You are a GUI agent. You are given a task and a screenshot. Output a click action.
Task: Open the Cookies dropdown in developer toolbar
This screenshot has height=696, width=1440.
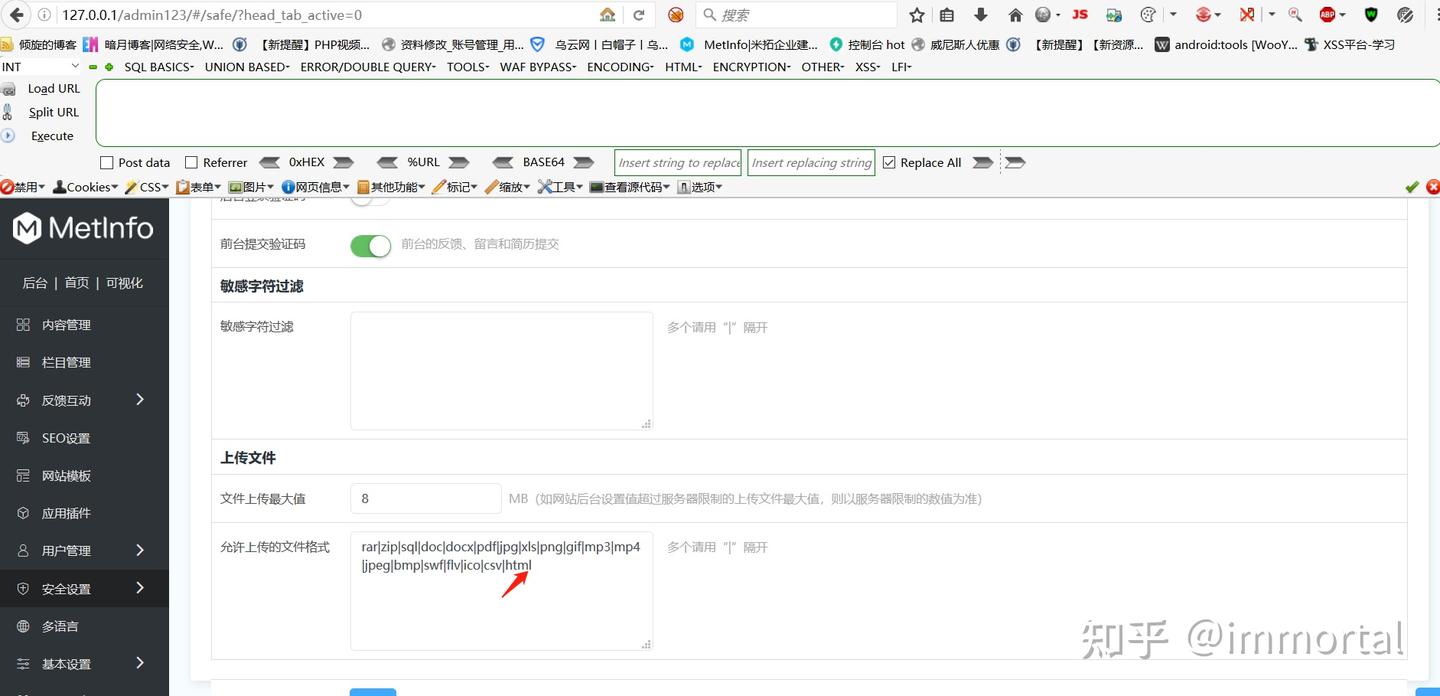(x=86, y=187)
